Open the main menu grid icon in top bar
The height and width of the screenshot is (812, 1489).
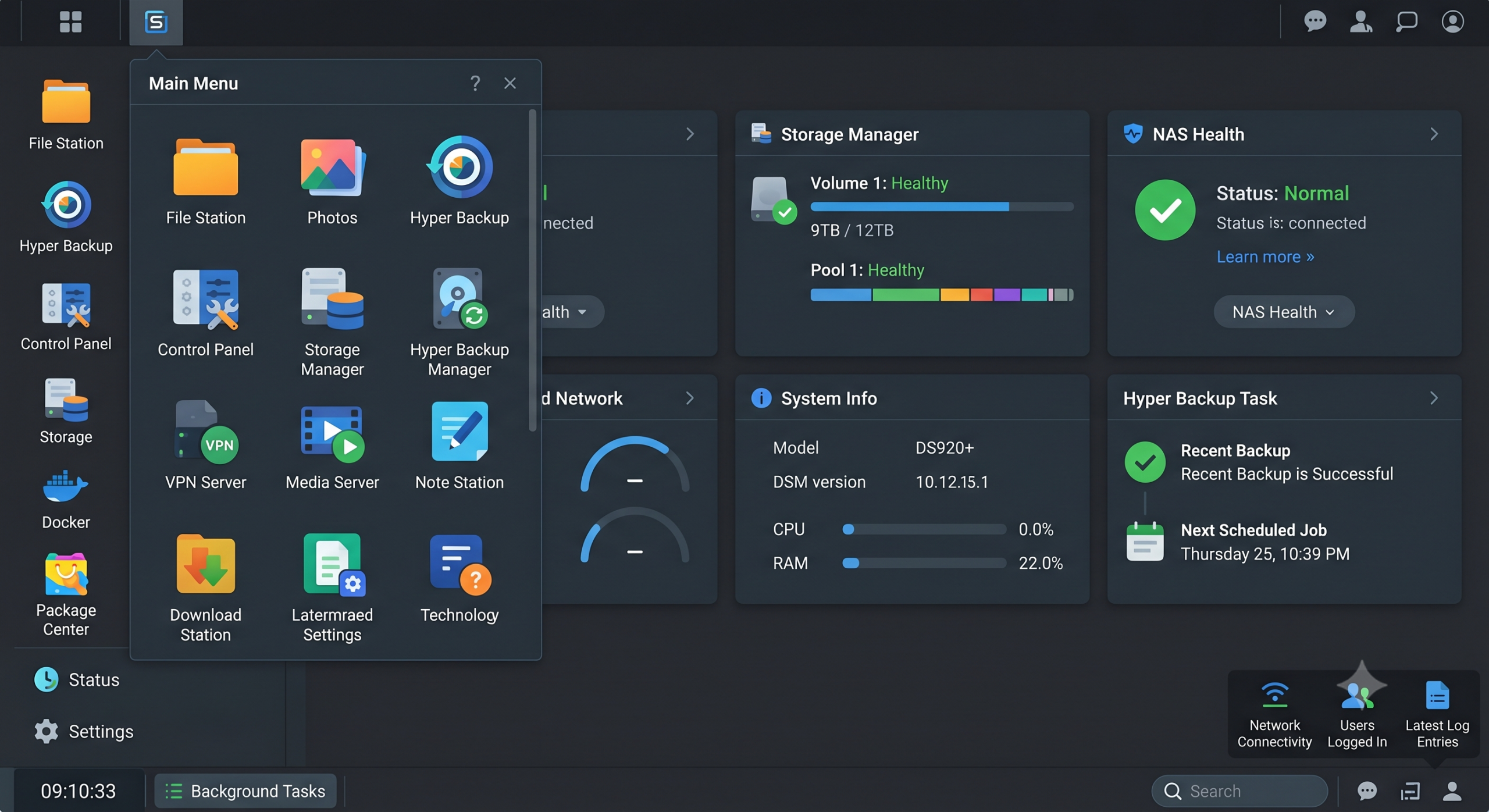click(70, 22)
